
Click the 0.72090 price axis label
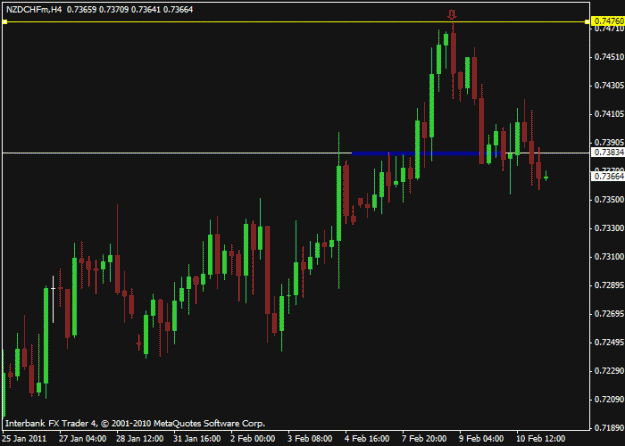click(x=609, y=399)
